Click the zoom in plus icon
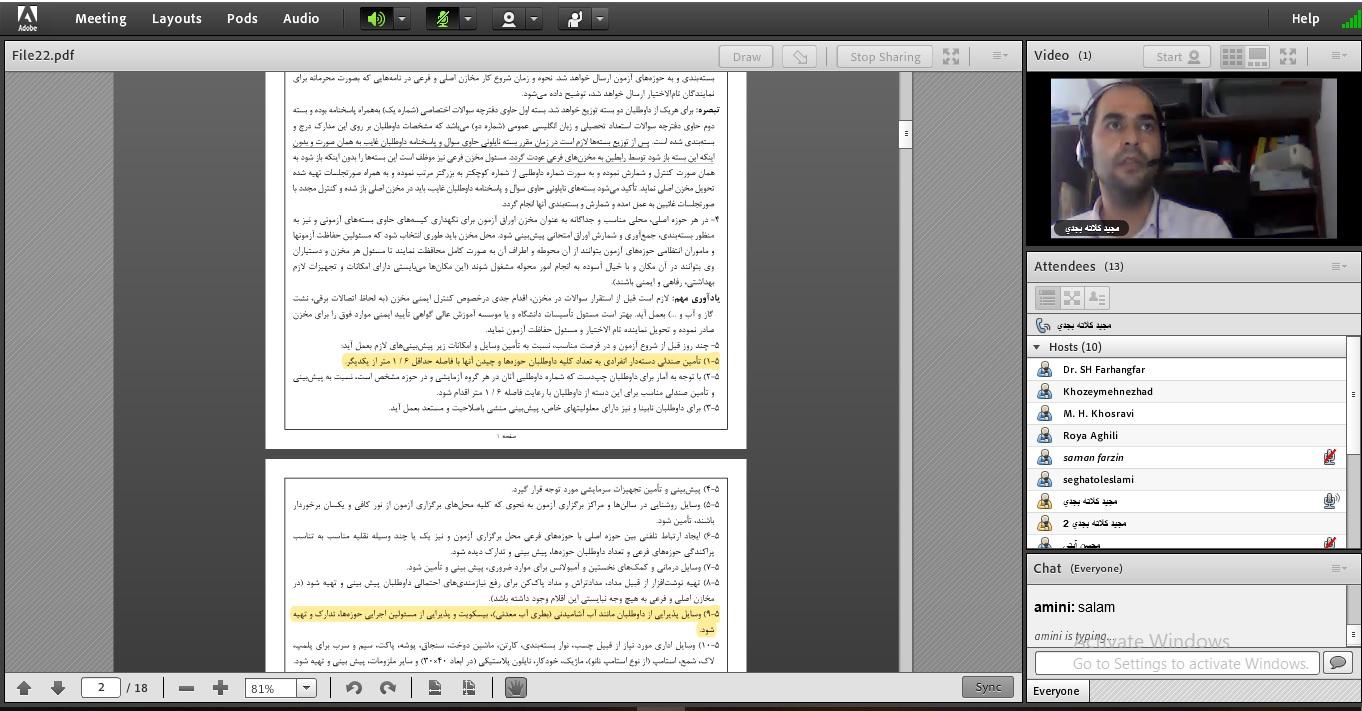1362x711 pixels. click(220, 688)
